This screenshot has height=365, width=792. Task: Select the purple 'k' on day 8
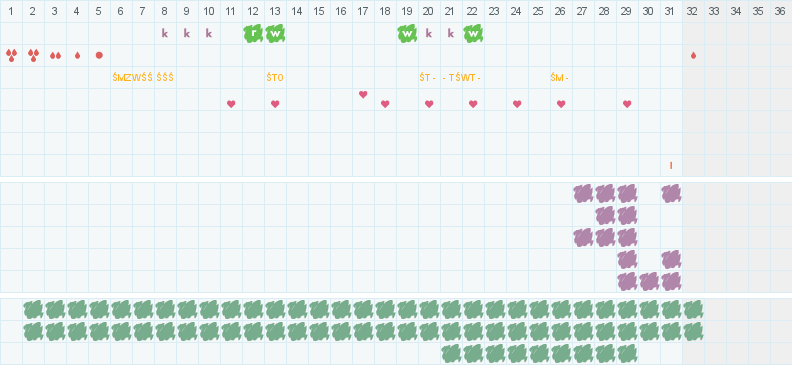(x=165, y=33)
